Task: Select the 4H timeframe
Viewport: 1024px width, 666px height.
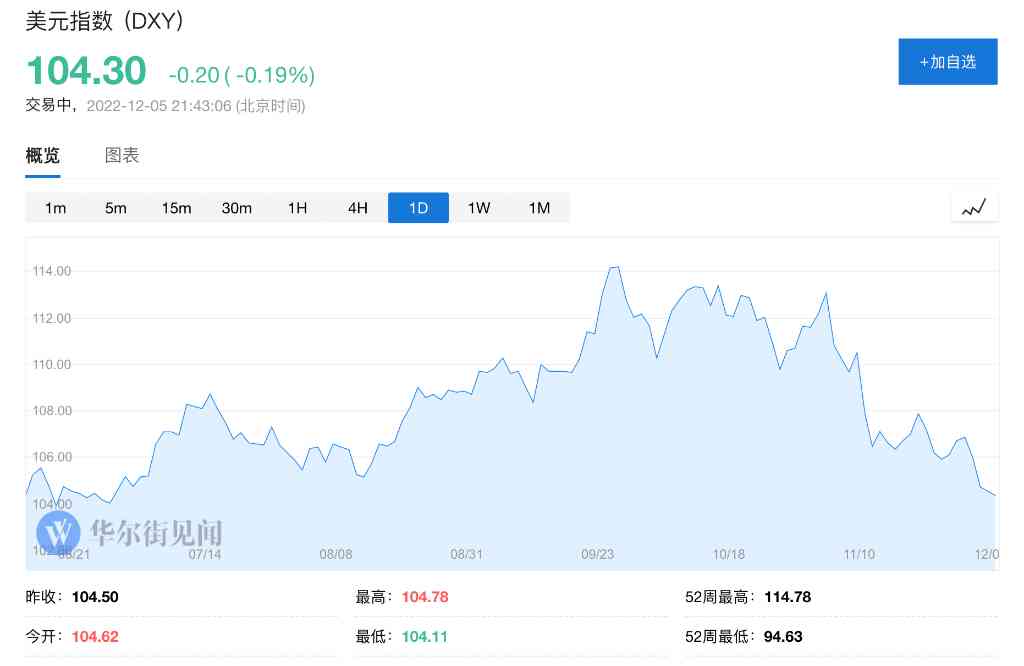Action: coord(357,207)
